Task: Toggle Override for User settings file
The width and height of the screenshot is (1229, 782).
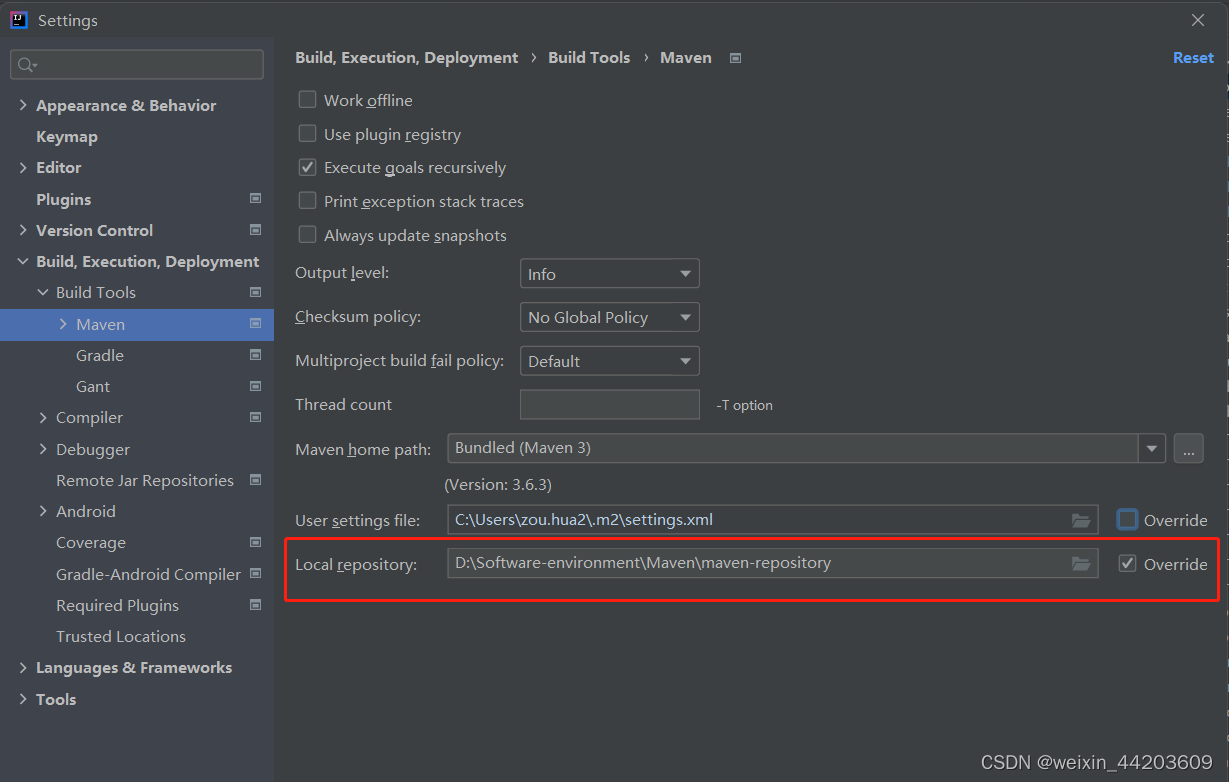Action: (1128, 520)
